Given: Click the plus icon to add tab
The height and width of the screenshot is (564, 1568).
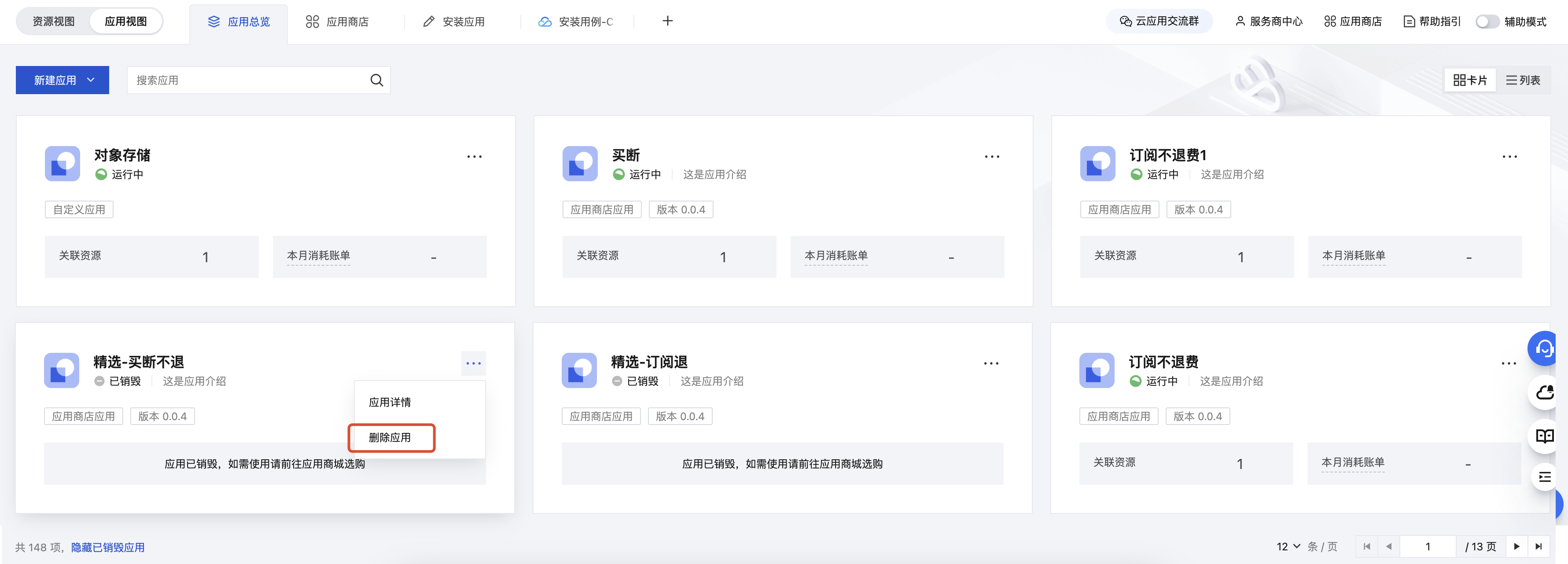Looking at the screenshot, I should click(667, 21).
